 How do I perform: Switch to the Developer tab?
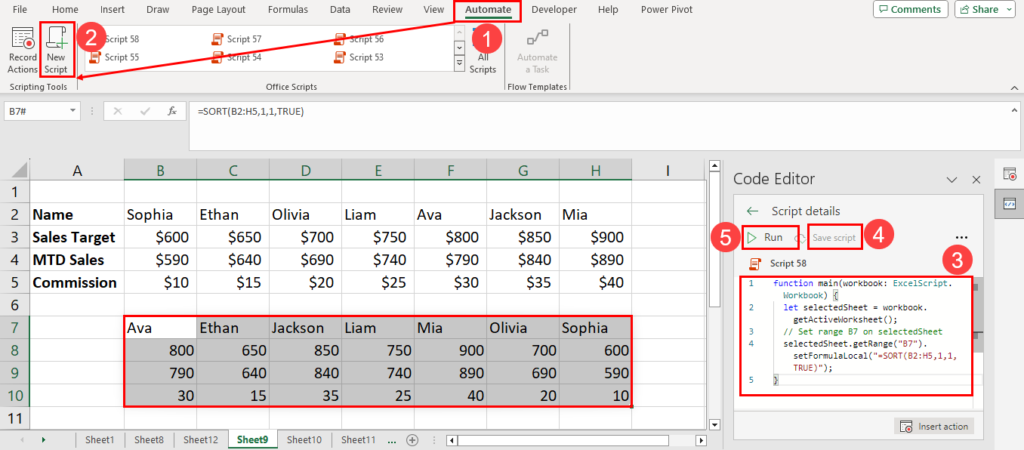(554, 10)
